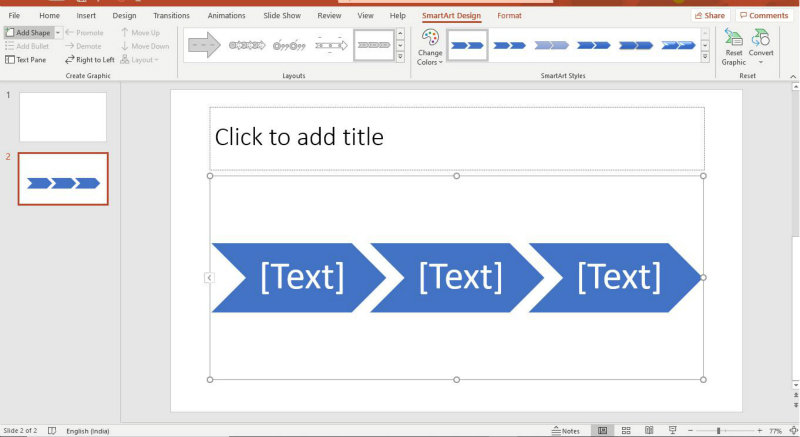This screenshot has height=437, width=800.
Task: Click the Share button
Action: 709,16
